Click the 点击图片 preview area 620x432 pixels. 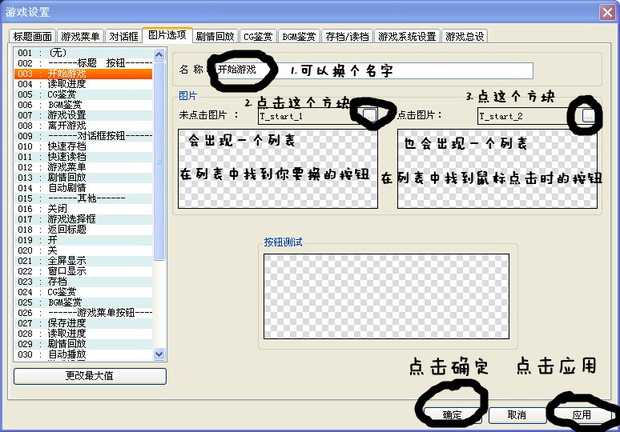[x=497, y=169]
